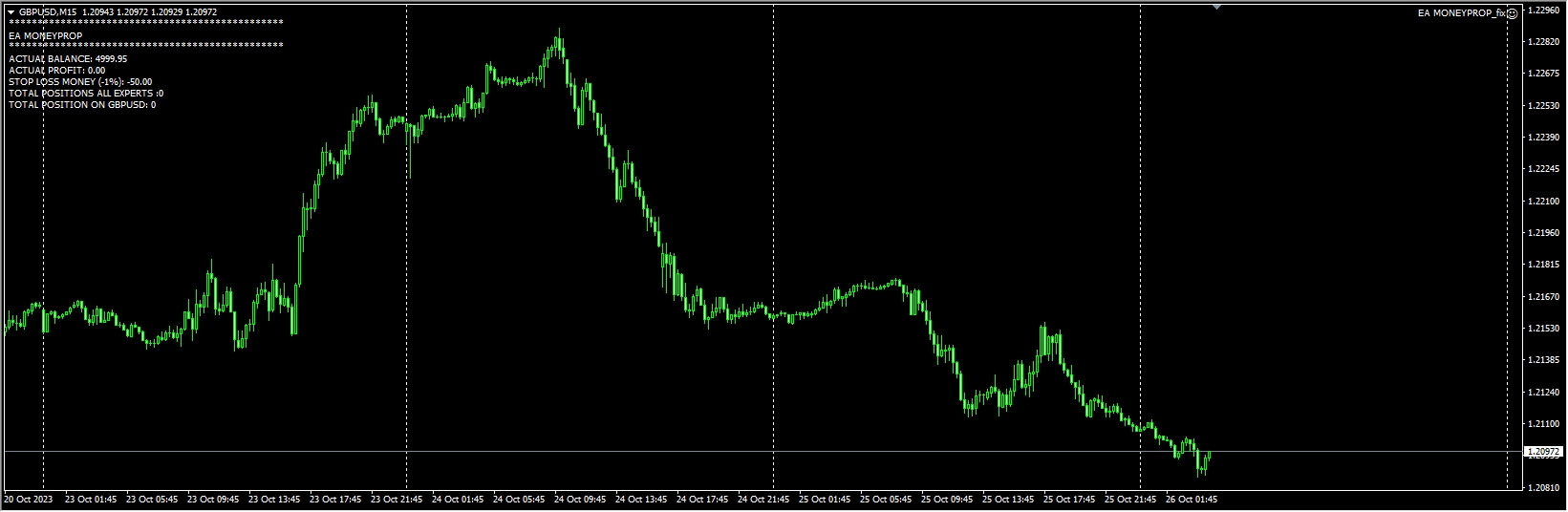Open the one-click trading triangle beside GBPUSD,M15
The width and height of the screenshot is (1568, 512).
pos(11,12)
